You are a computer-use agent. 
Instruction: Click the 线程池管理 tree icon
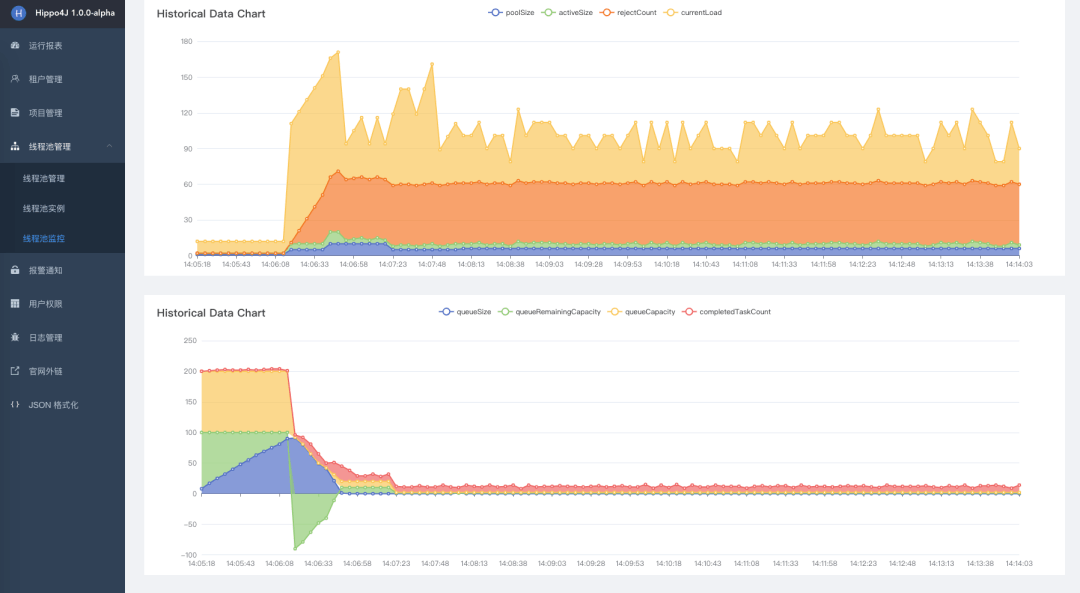click(15, 146)
